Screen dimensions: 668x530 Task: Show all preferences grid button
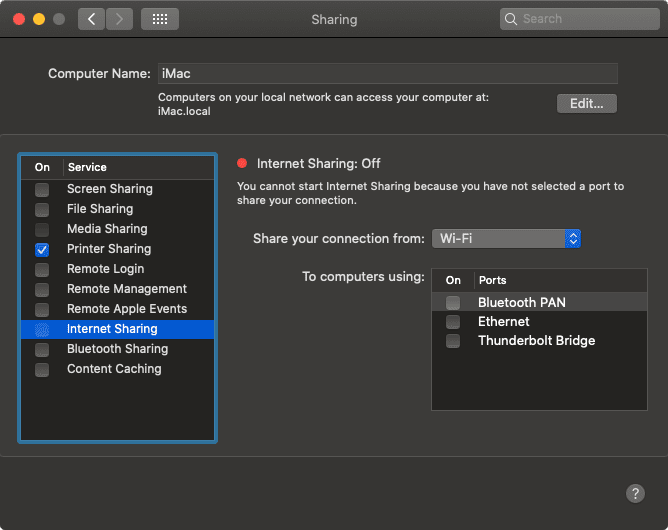160,19
